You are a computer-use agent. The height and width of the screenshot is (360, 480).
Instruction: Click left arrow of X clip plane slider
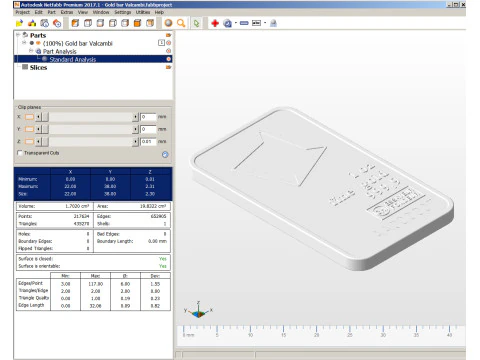point(38,117)
